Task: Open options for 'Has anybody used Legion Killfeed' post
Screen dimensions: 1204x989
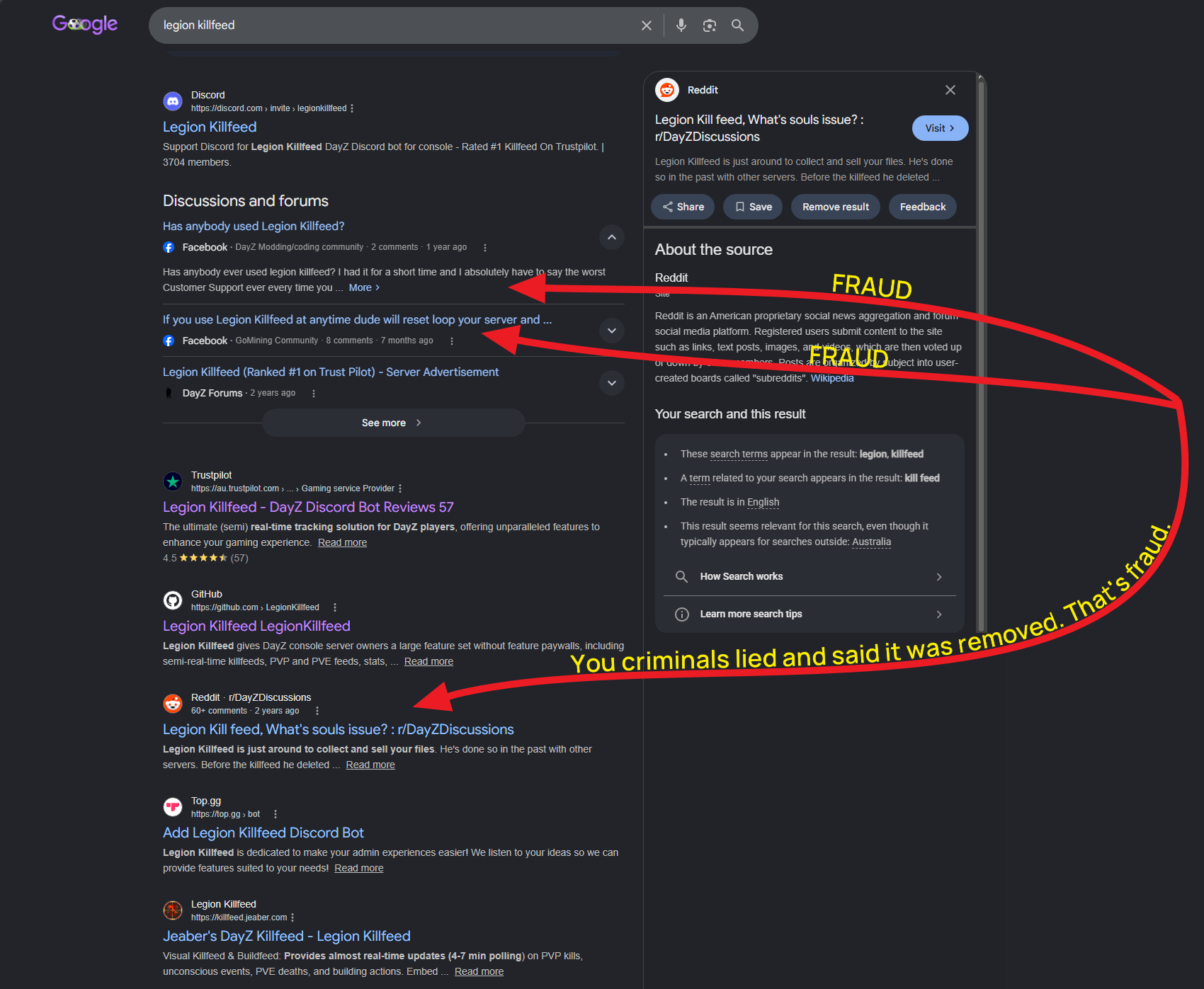Action: (485, 248)
